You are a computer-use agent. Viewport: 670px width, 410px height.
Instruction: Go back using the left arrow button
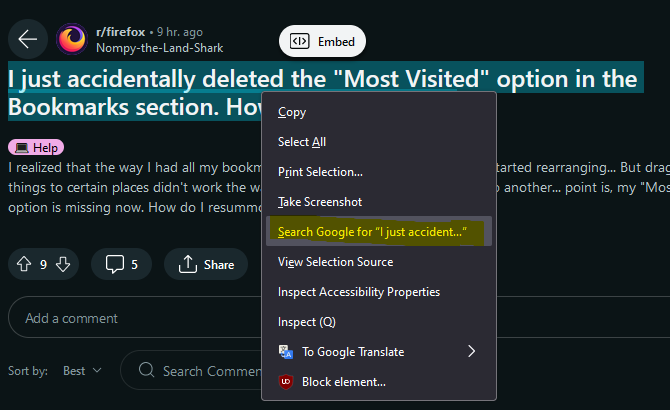[x=28, y=39]
